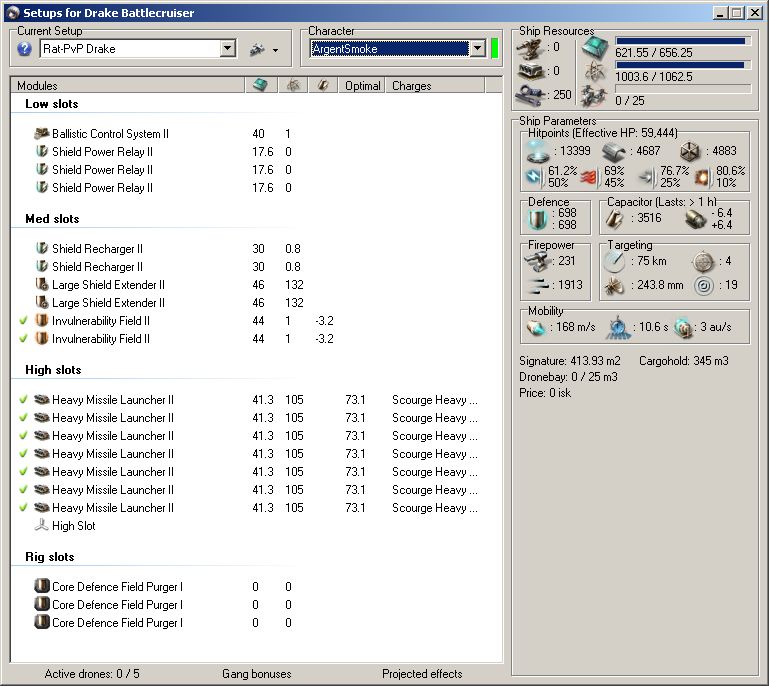Click the CPU usage progress bar
The height and width of the screenshot is (686, 769).
(683, 41)
